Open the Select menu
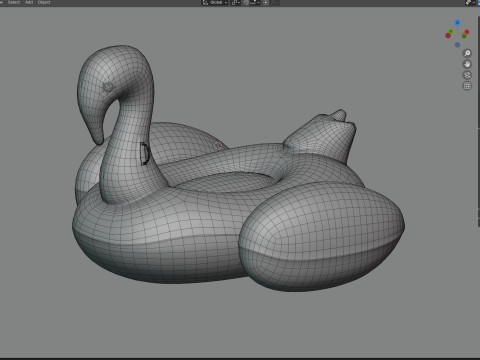The image size is (480, 360). (14, 2)
